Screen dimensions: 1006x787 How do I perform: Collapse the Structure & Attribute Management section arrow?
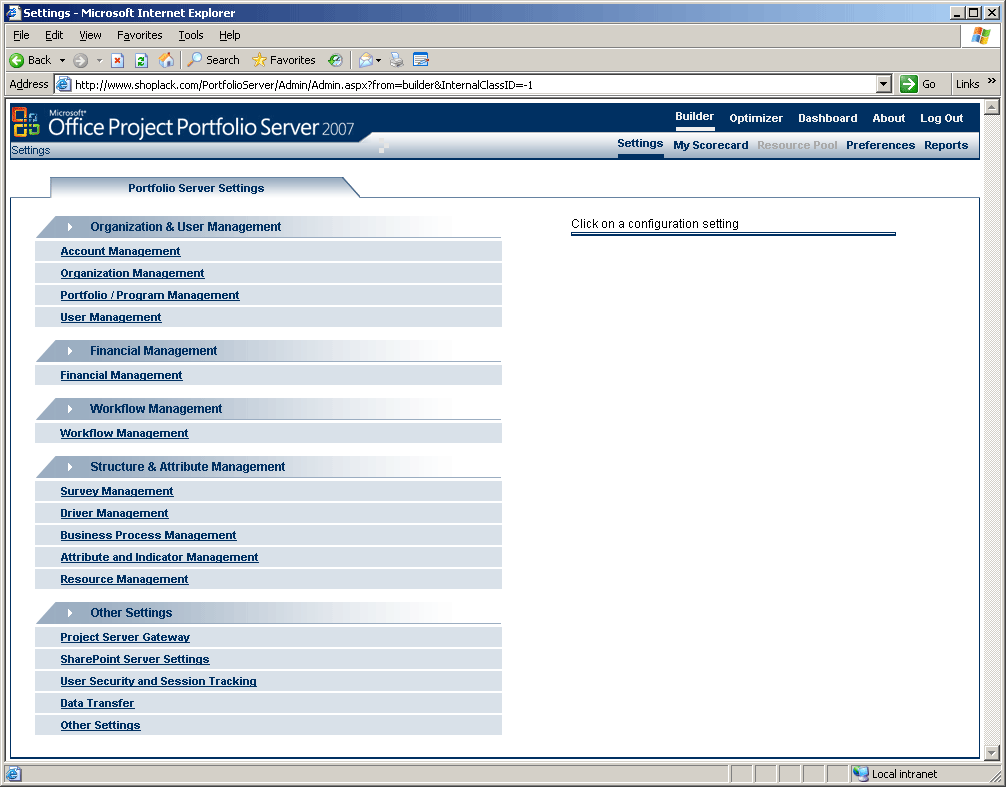click(x=70, y=467)
